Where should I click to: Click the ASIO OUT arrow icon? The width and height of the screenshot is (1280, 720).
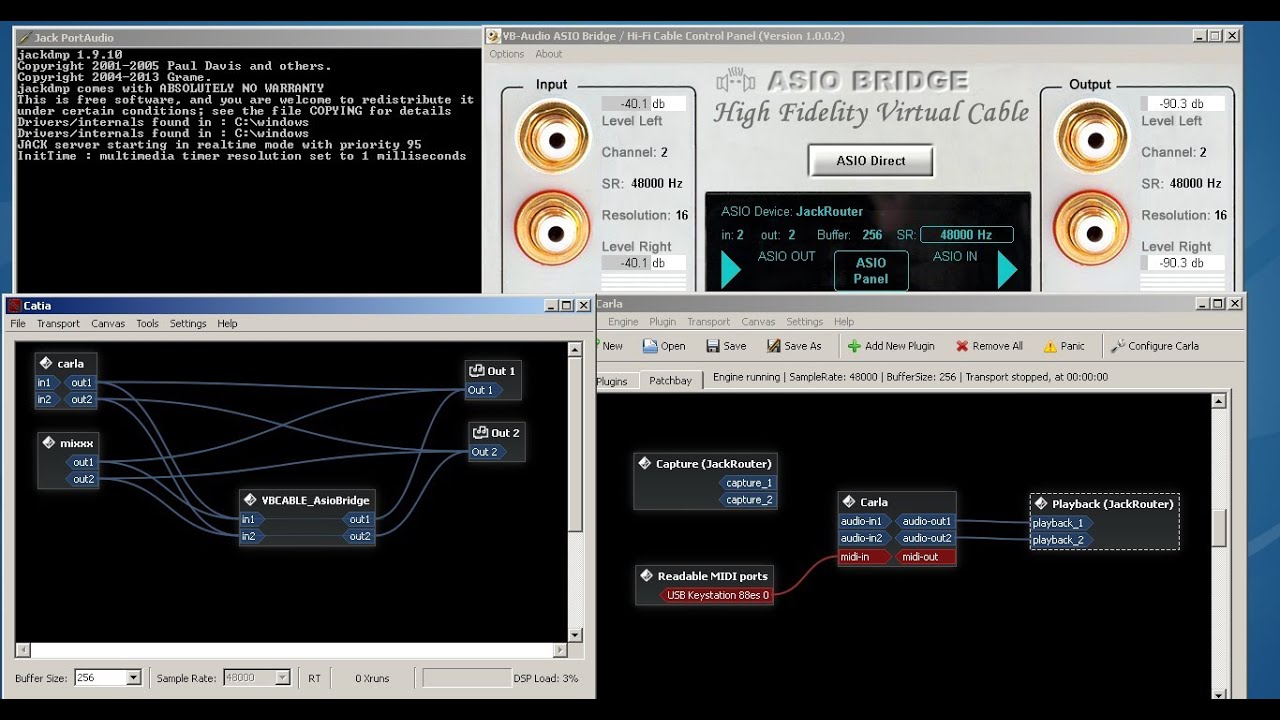coord(731,270)
